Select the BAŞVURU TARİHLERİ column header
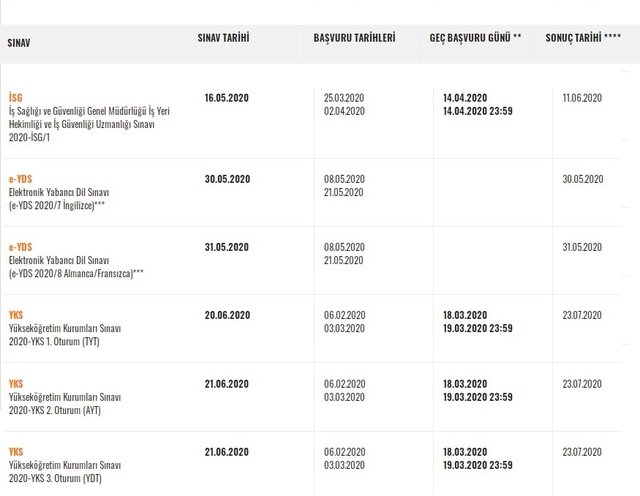This screenshot has width=640, height=496. [x=354, y=38]
